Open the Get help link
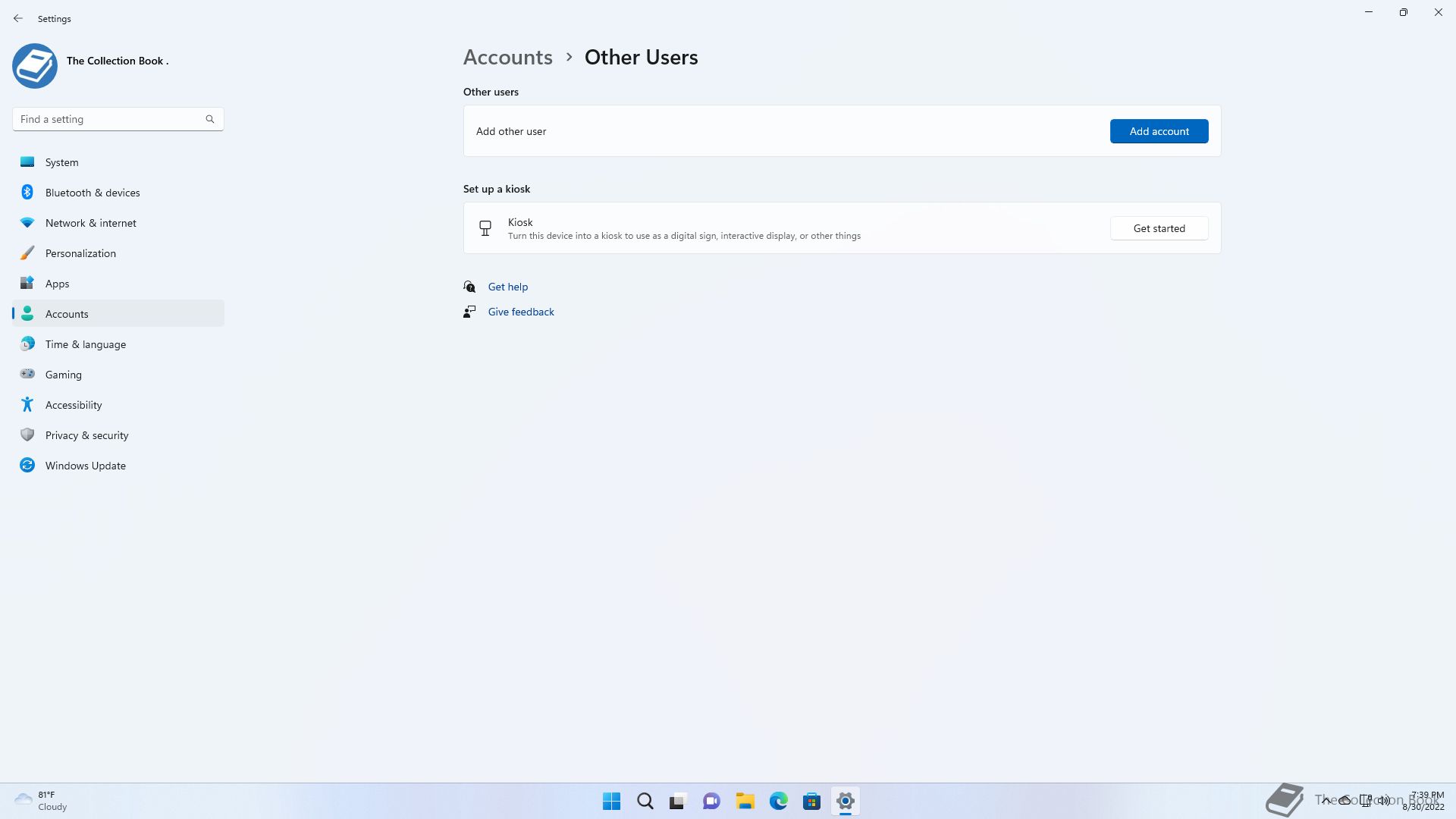 click(x=507, y=287)
